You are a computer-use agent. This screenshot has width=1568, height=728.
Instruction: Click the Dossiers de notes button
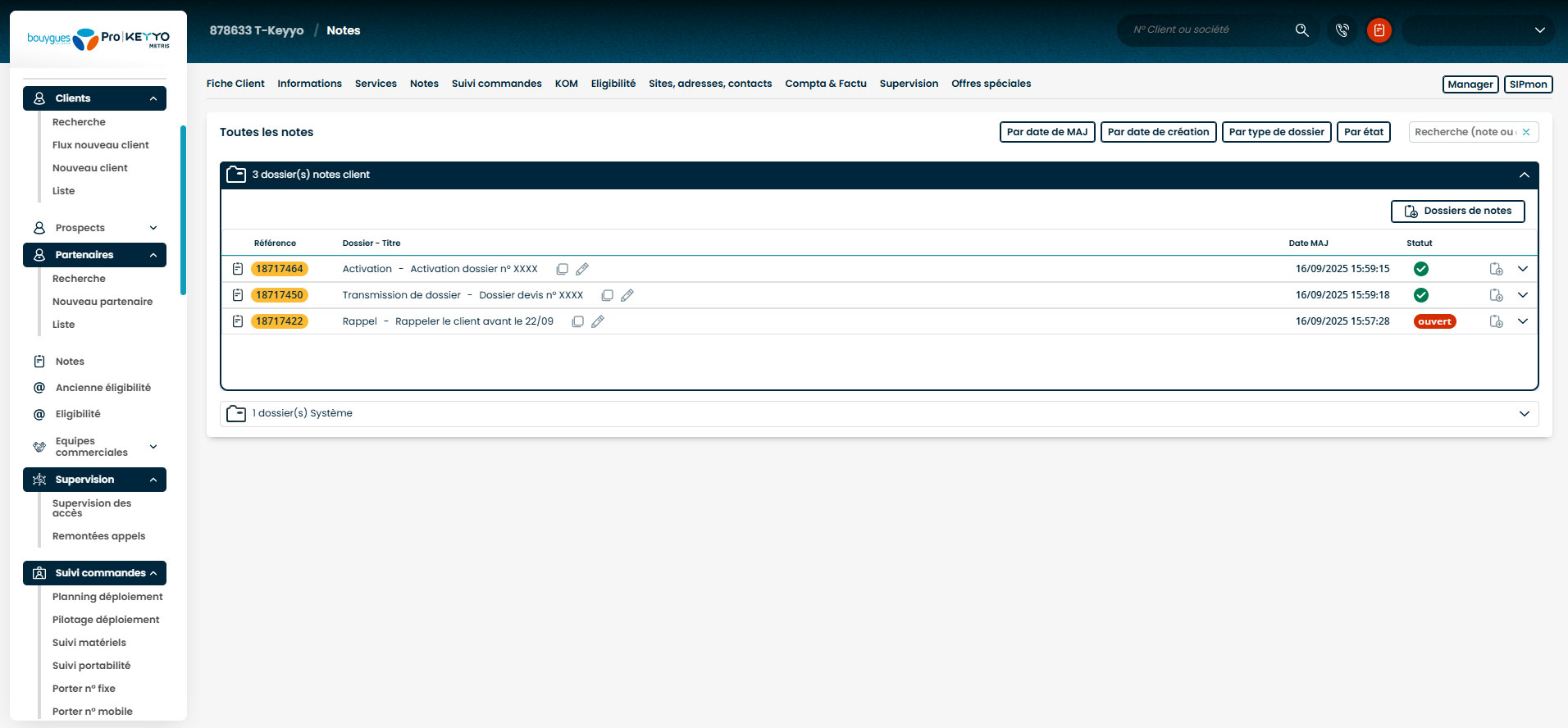coord(1457,211)
